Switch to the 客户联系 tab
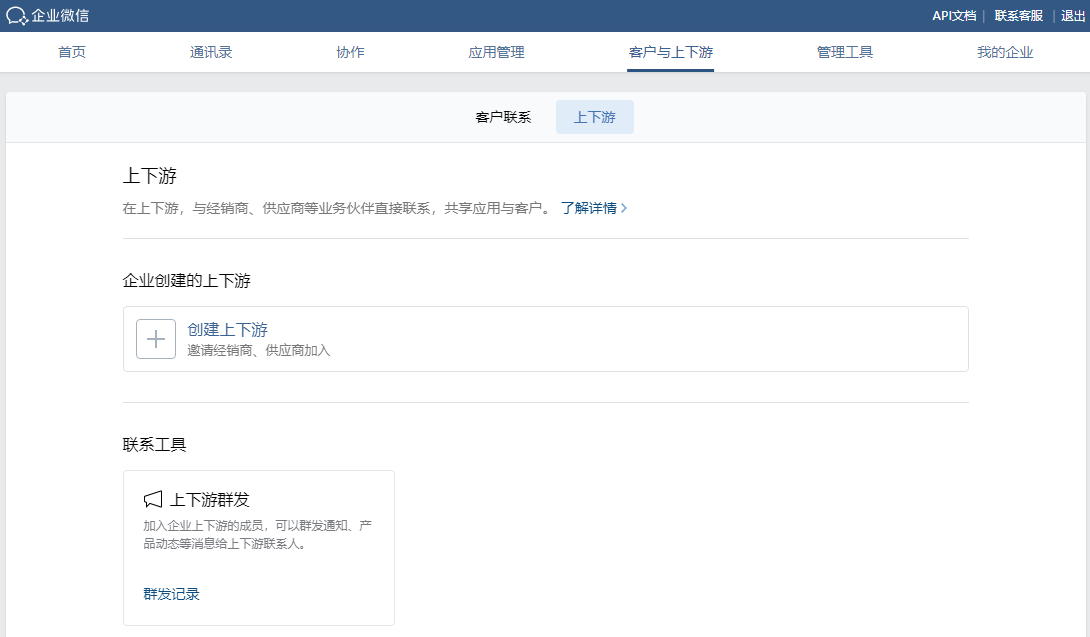Viewport: 1090px width, 637px height. click(503, 116)
